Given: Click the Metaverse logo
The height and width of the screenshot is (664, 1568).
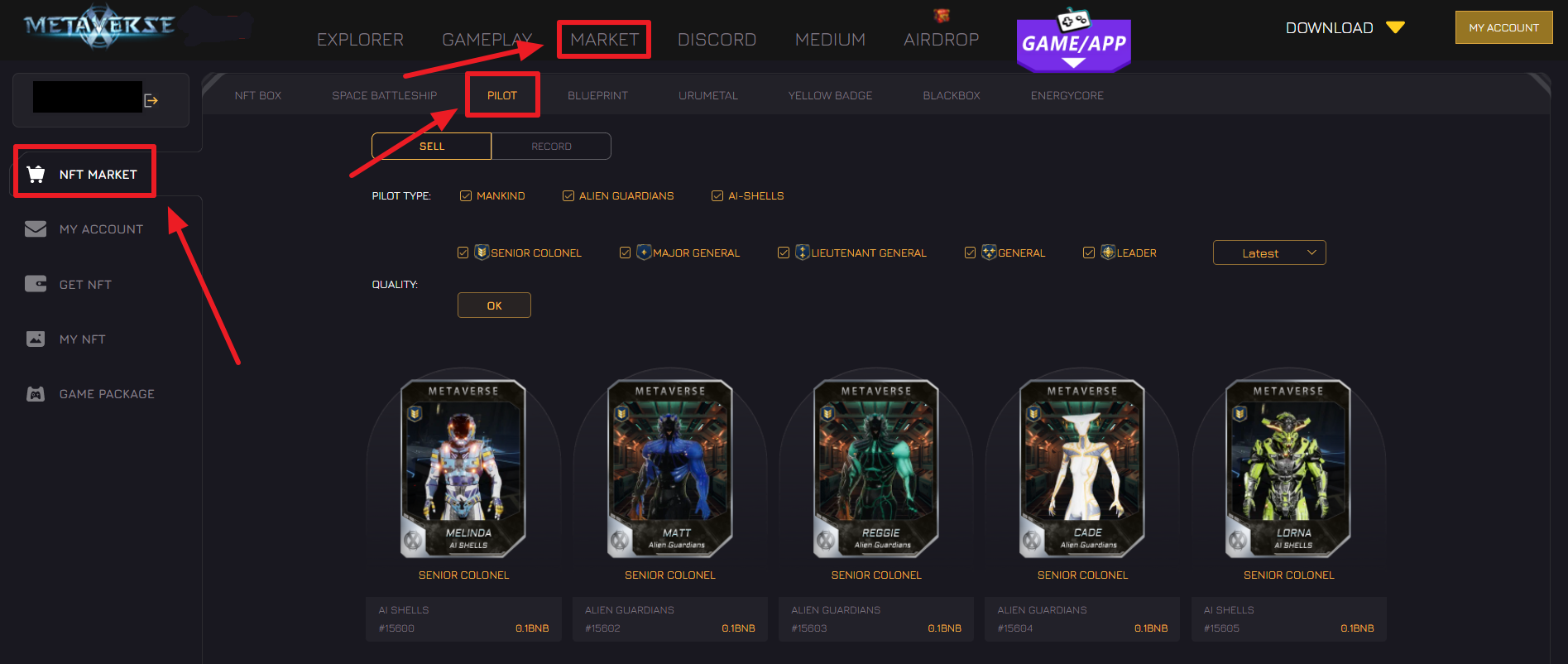Looking at the screenshot, I should pos(99,26).
